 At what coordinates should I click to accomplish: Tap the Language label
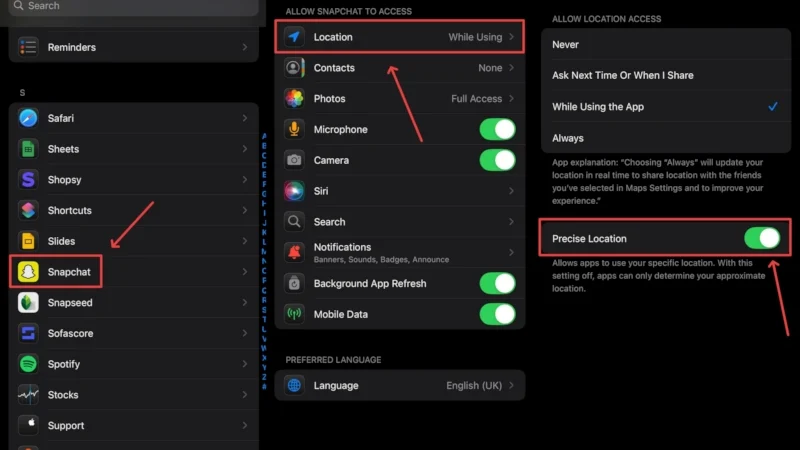(336, 386)
